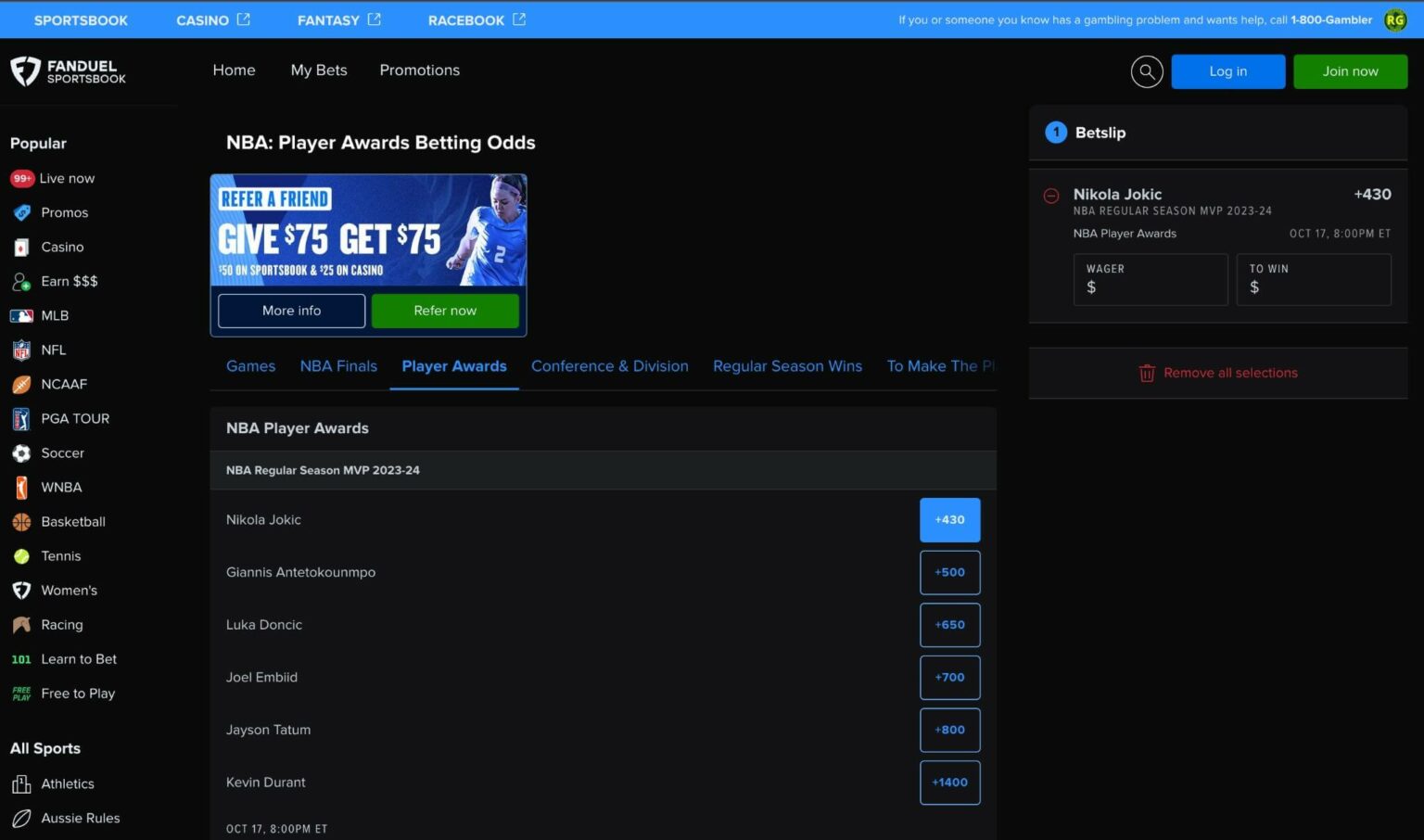This screenshot has width=1424, height=840.
Task: Open the Casino external link icon
Action: 243,19
